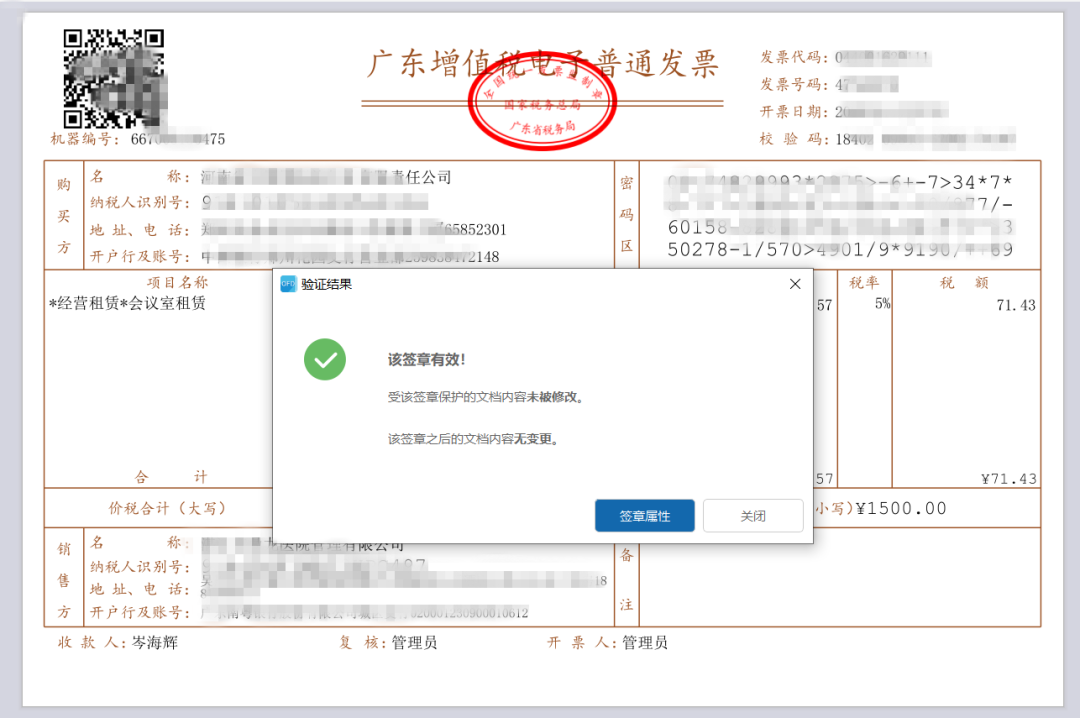Click the 验证结果 dialog title text

[326, 284]
